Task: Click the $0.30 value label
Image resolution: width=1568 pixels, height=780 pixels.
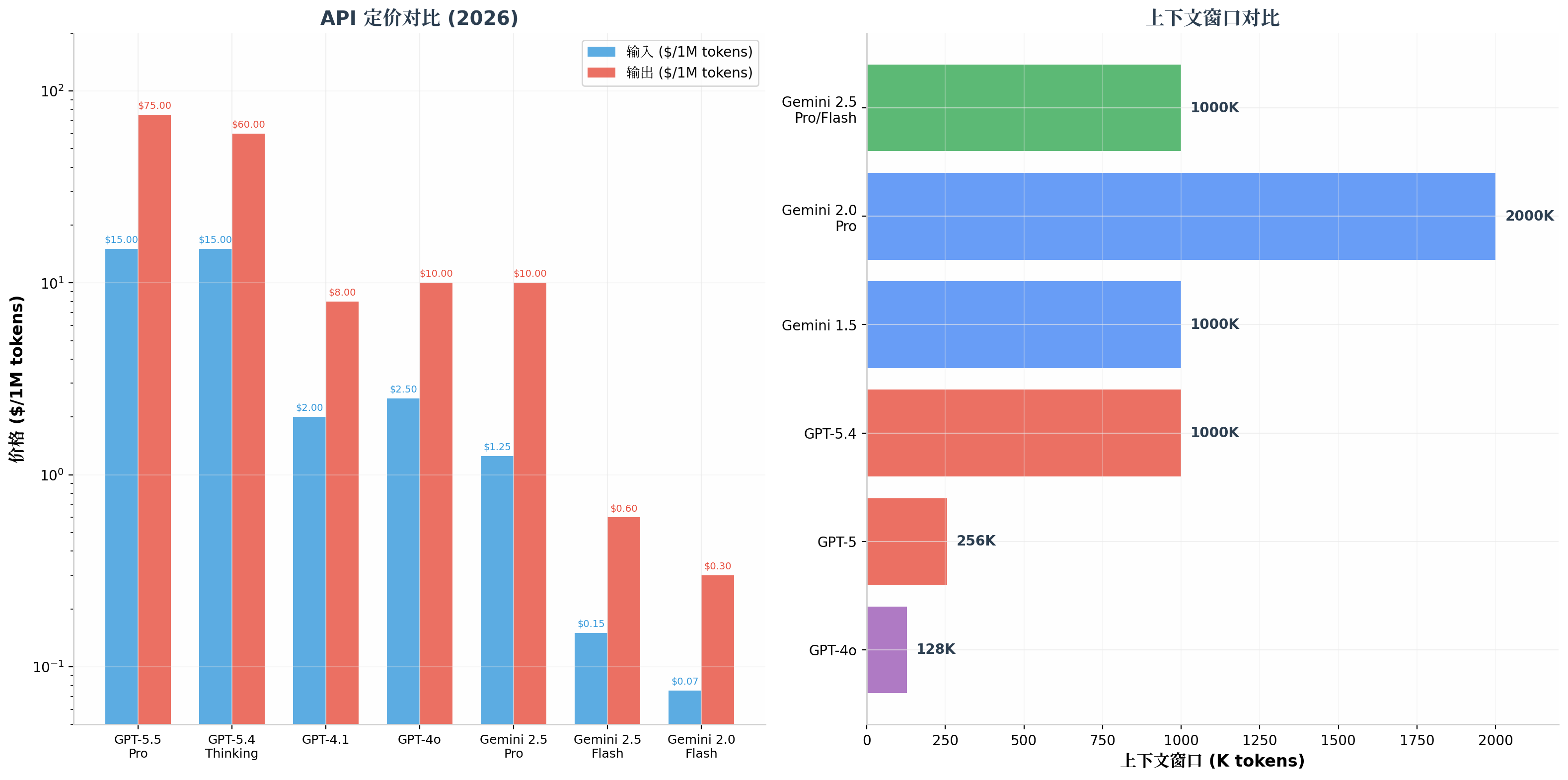Action: point(718,566)
